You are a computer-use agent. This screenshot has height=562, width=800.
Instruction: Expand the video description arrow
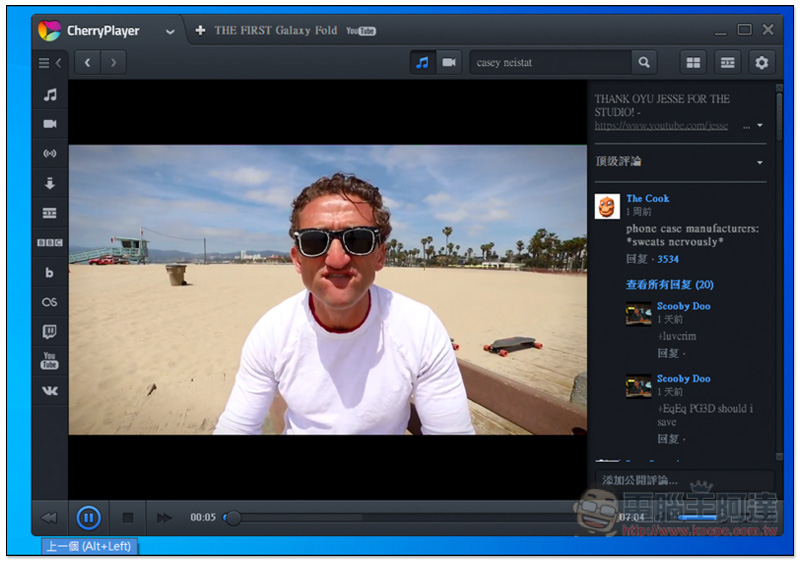click(x=760, y=126)
